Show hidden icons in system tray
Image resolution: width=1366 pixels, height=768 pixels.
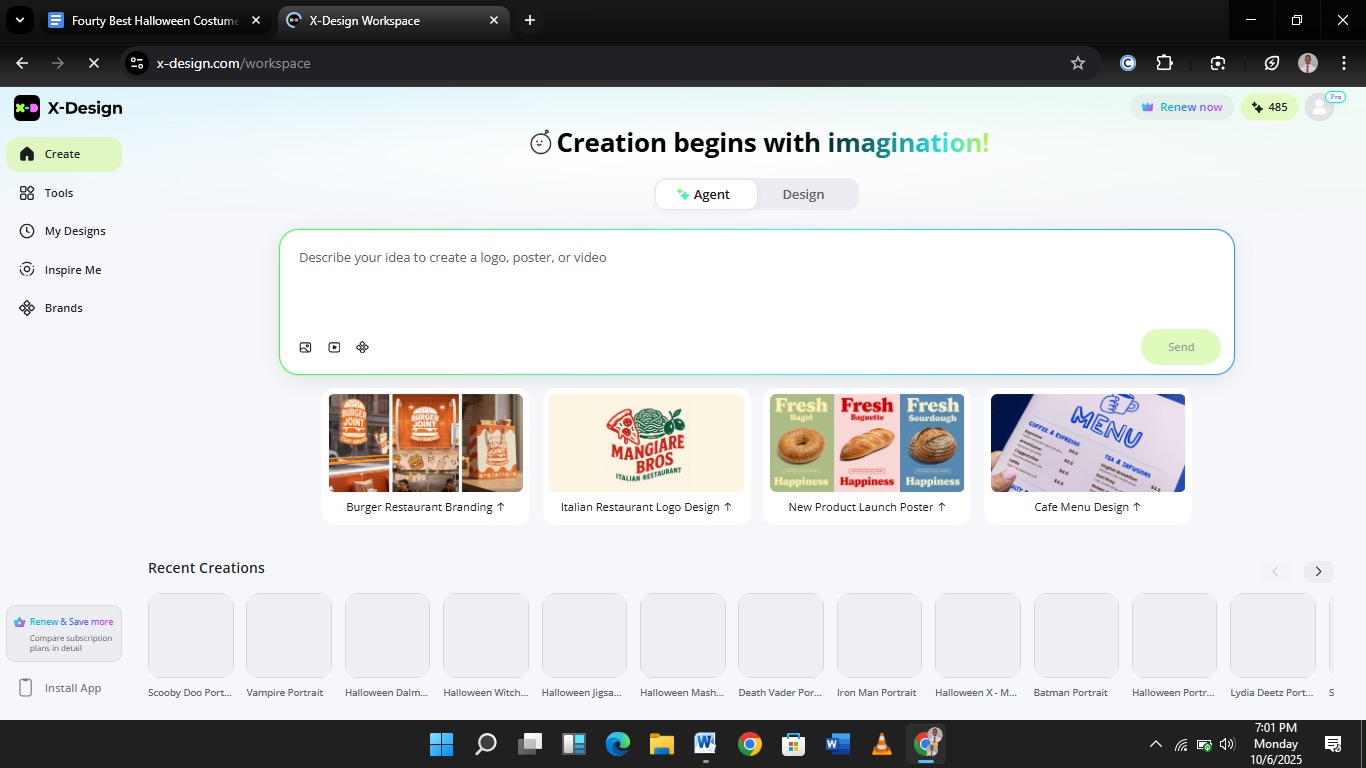point(1155,744)
